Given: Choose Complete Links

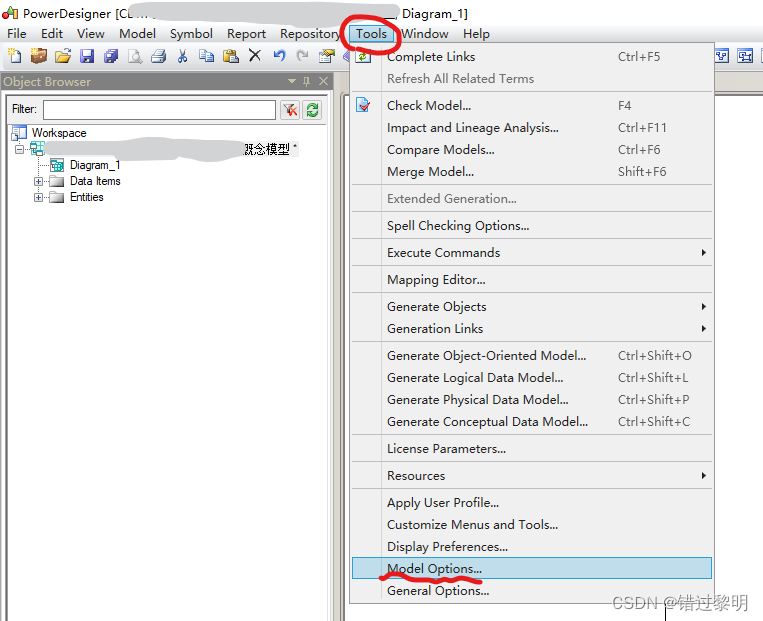Looking at the screenshot, I should (x=532, y=56).
